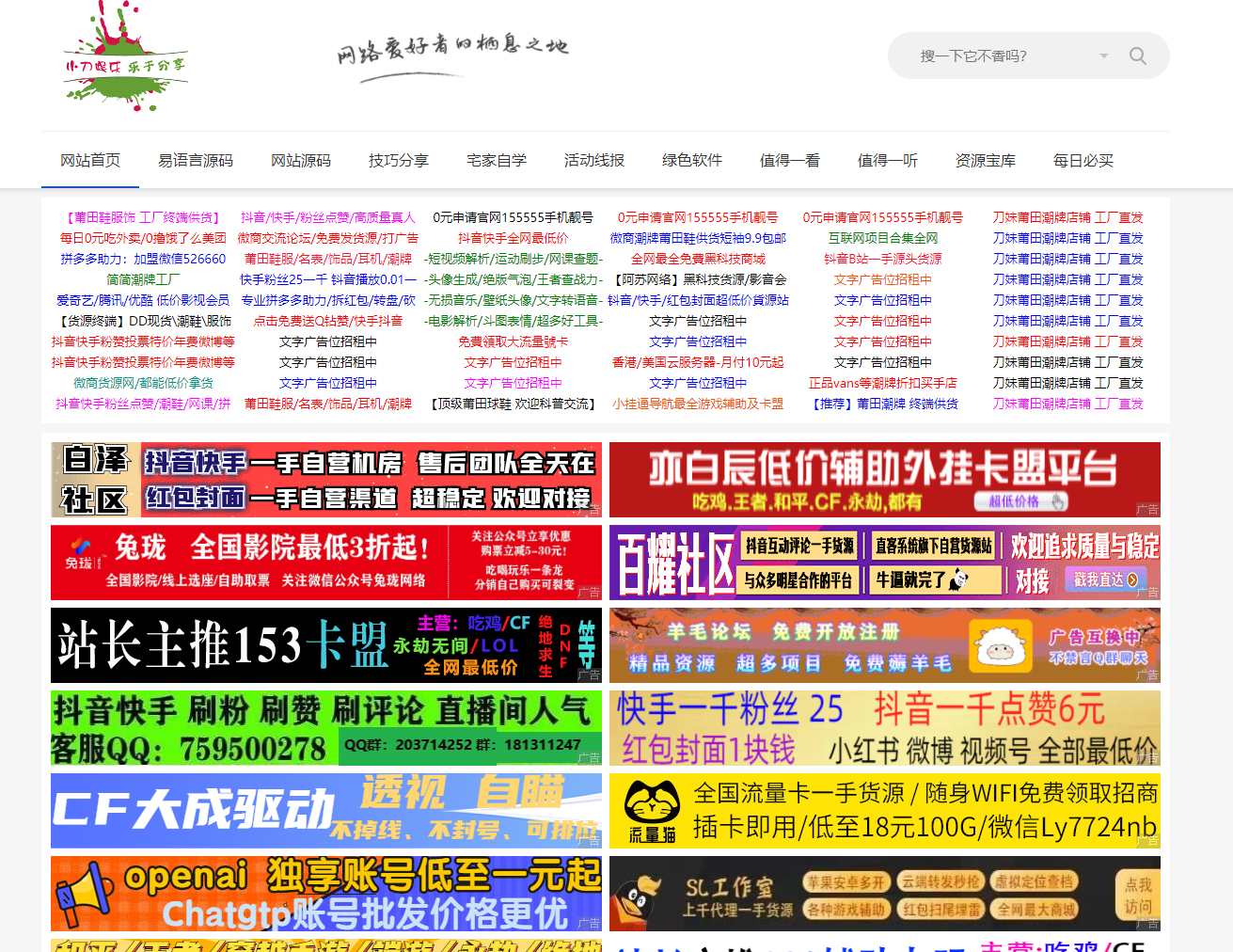Open 全国流量卡一手货源 yellow banner

pyautogui.click(x=885, y=811)
